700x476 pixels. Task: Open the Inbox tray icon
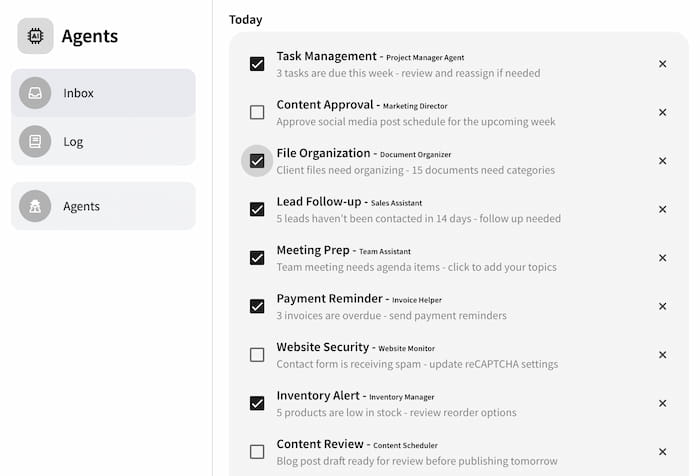(35, 93)
